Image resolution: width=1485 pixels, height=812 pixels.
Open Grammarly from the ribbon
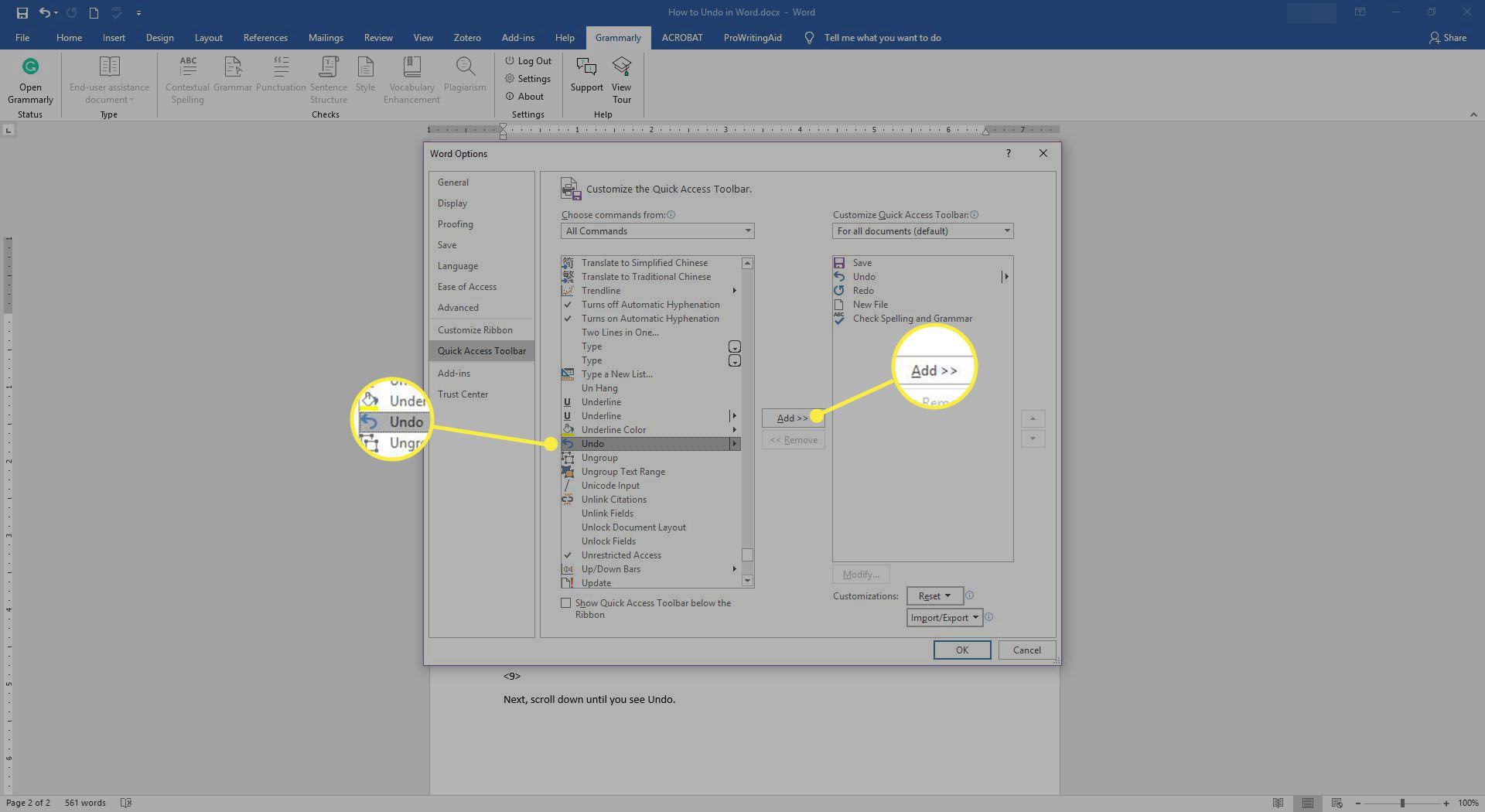coord(30,80)
